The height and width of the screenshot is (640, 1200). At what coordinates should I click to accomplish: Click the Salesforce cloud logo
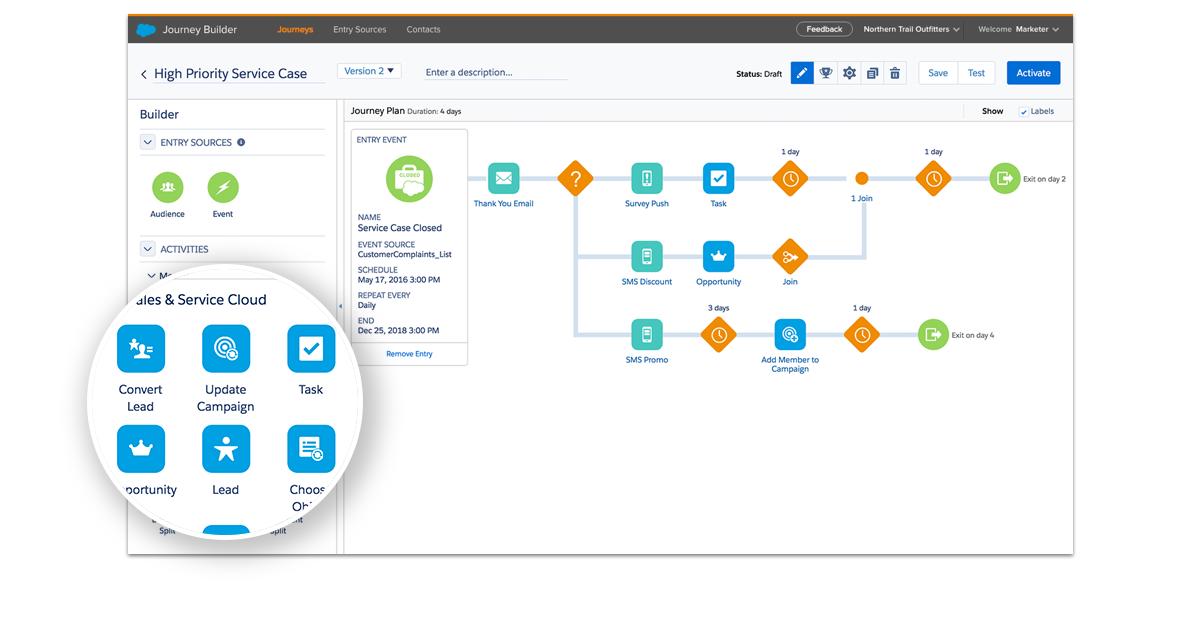pos(146,29)
